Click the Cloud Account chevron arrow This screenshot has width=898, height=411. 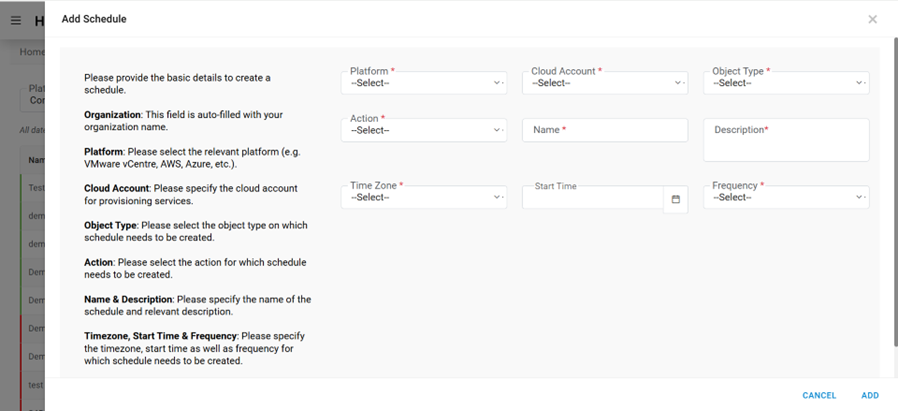679,84
